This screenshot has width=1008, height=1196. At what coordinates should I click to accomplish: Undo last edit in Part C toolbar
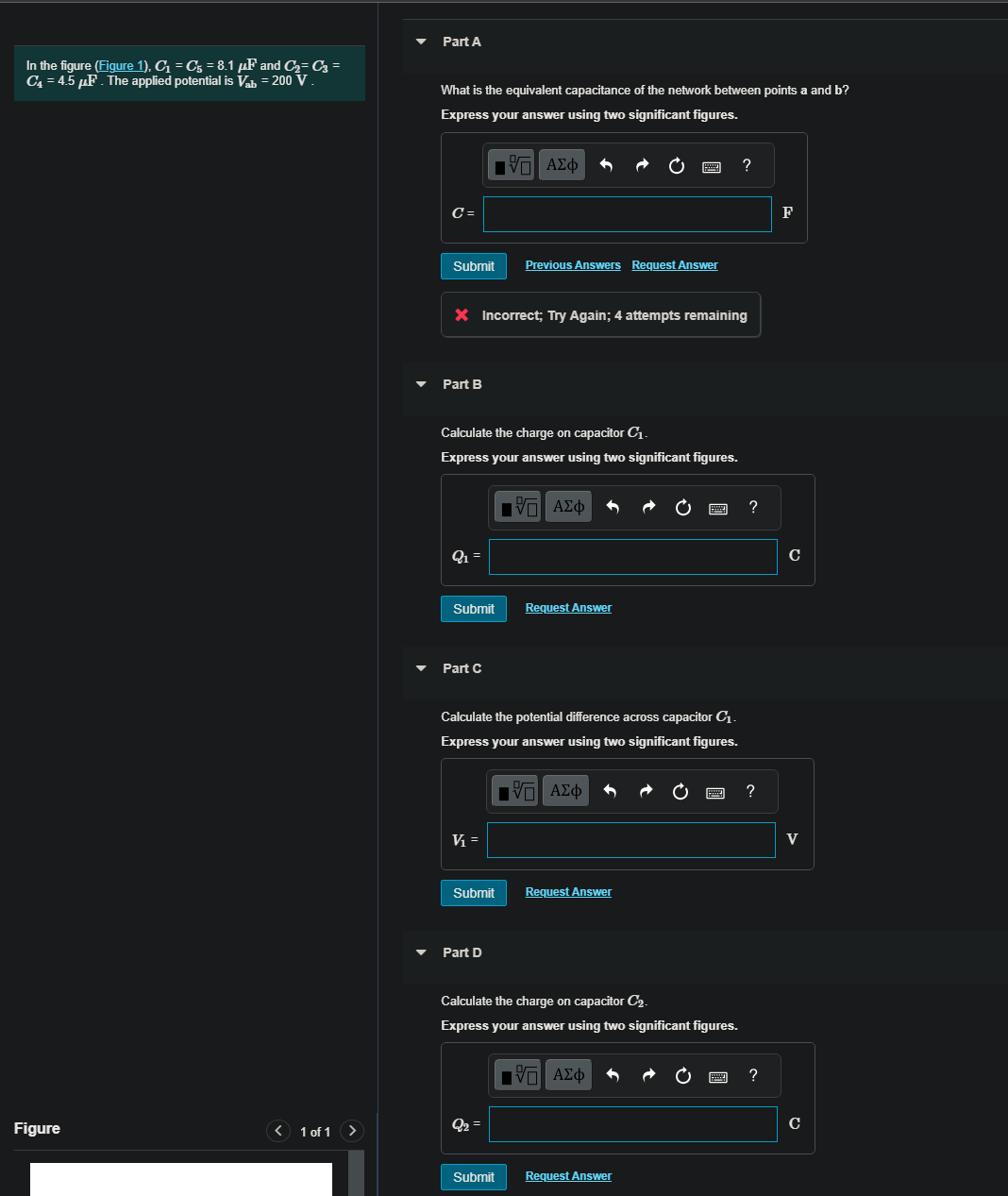coord(610,792)
